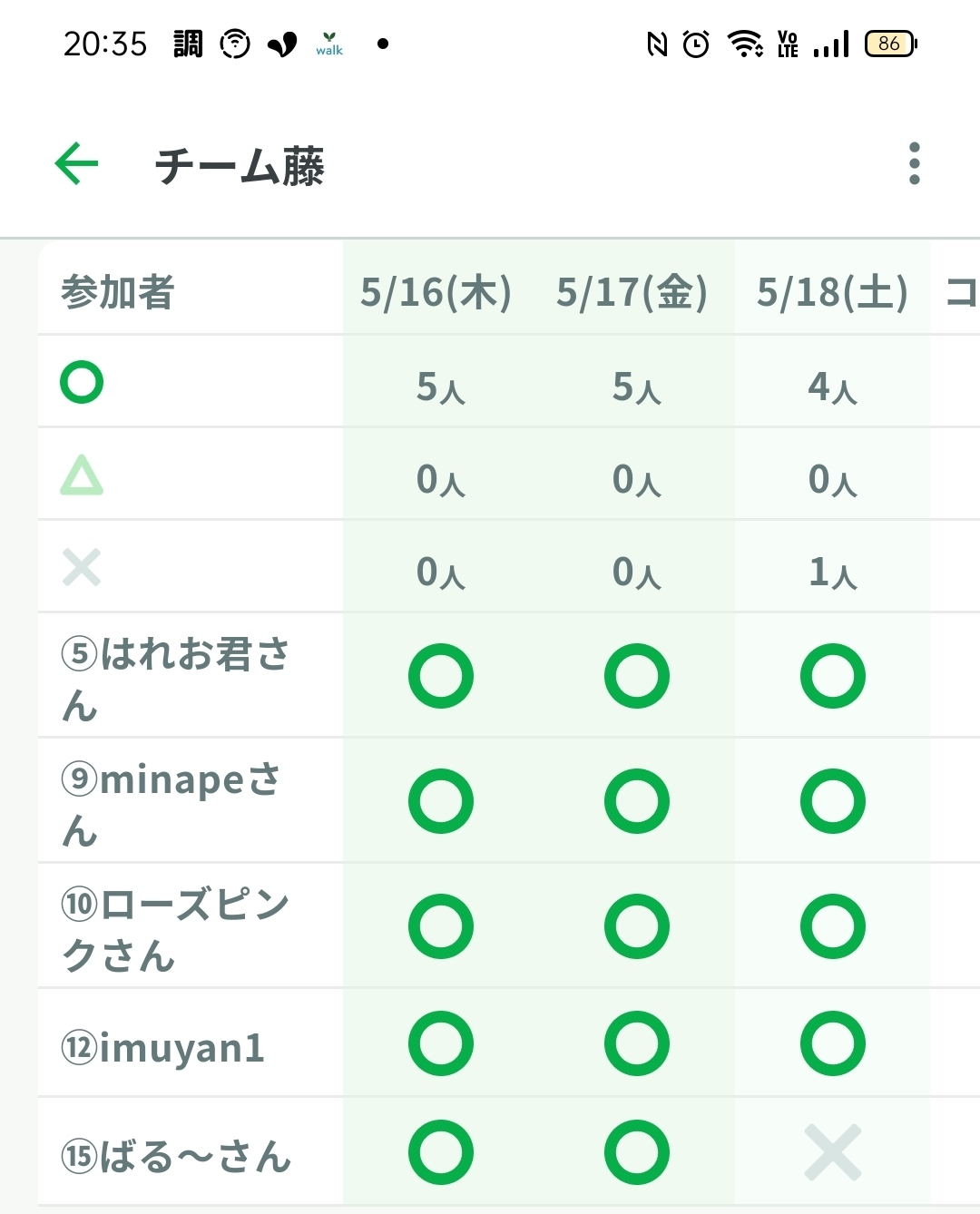Screen dimensions: 980x1214
Task: Tap the battery level indicator
Action: click(x=890, y=44)
